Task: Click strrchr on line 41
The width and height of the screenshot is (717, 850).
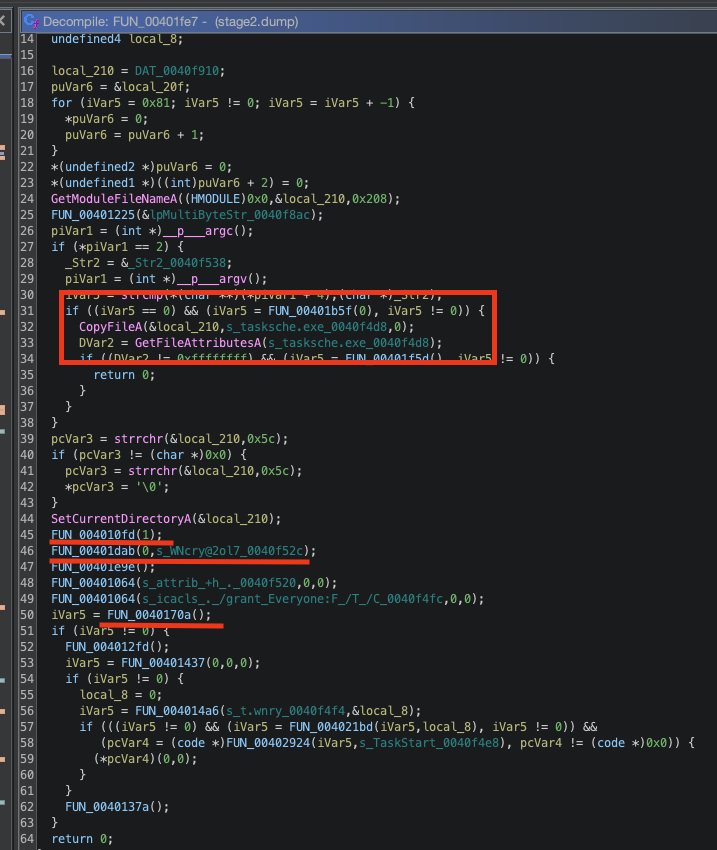Action: pyautogui.click(x=152, y=471)
